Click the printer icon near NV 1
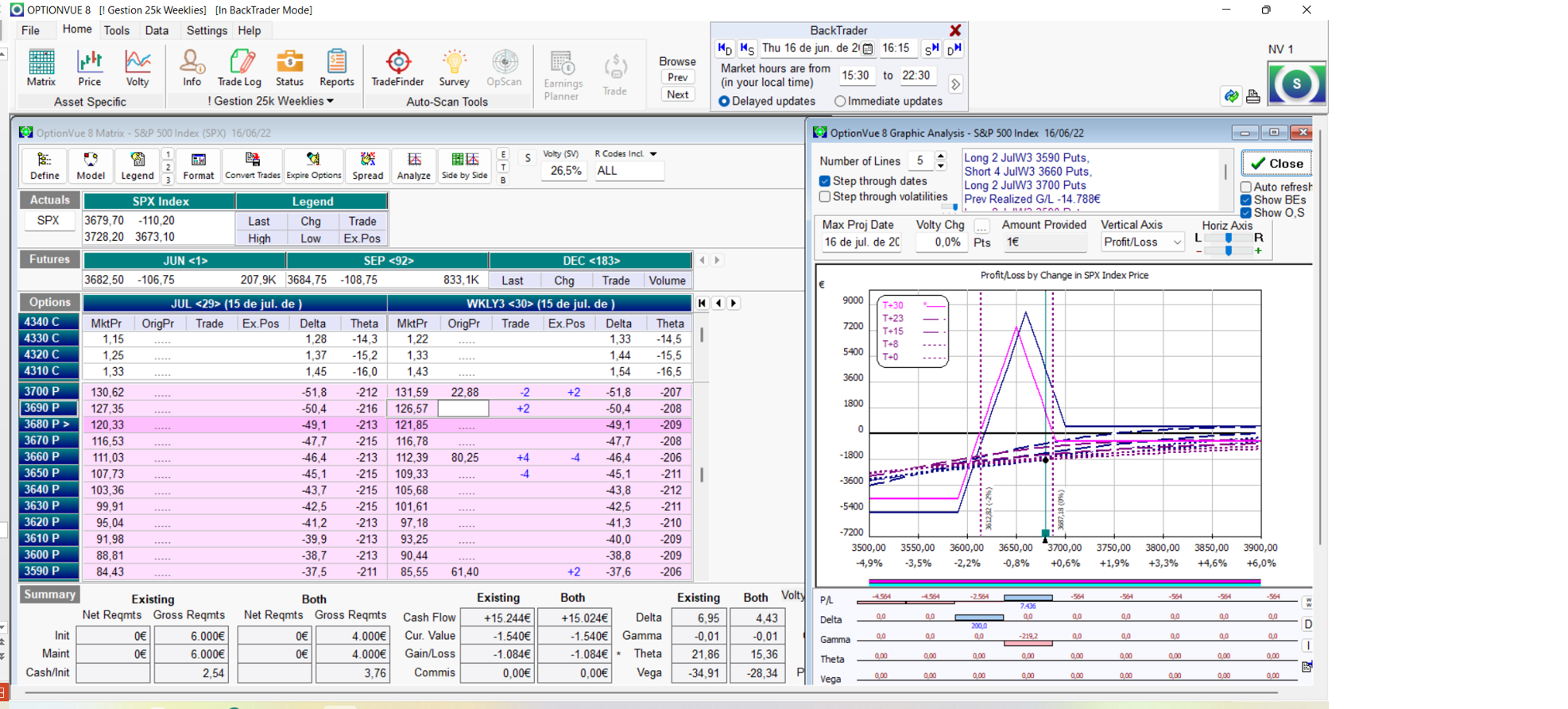 pyautogui.click(x=1253, y=96)
